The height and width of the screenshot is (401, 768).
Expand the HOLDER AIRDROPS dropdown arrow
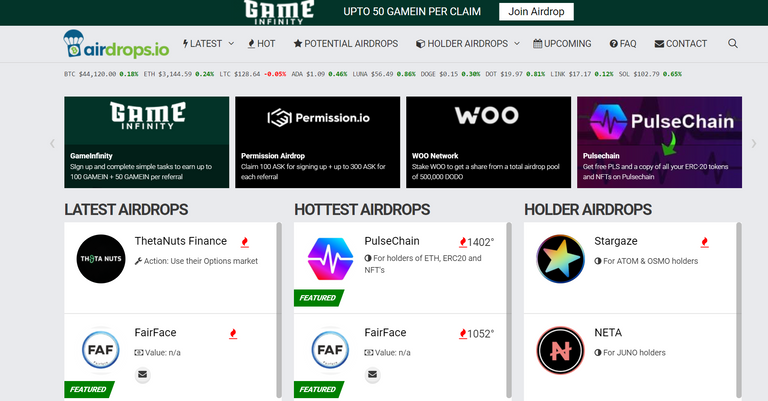coord(517,44)
